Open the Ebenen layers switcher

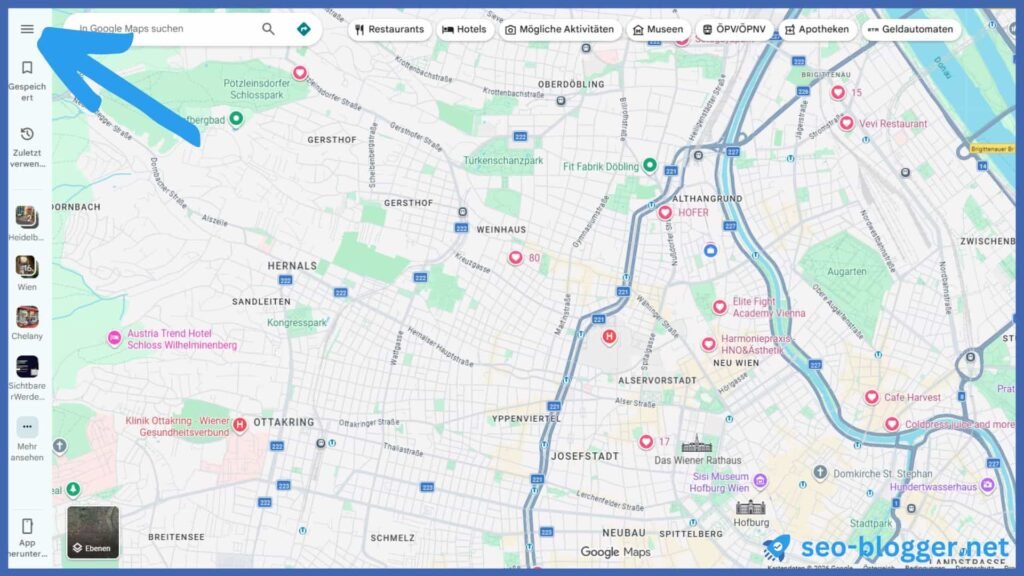pyautogui.click(x=93, y=532)
